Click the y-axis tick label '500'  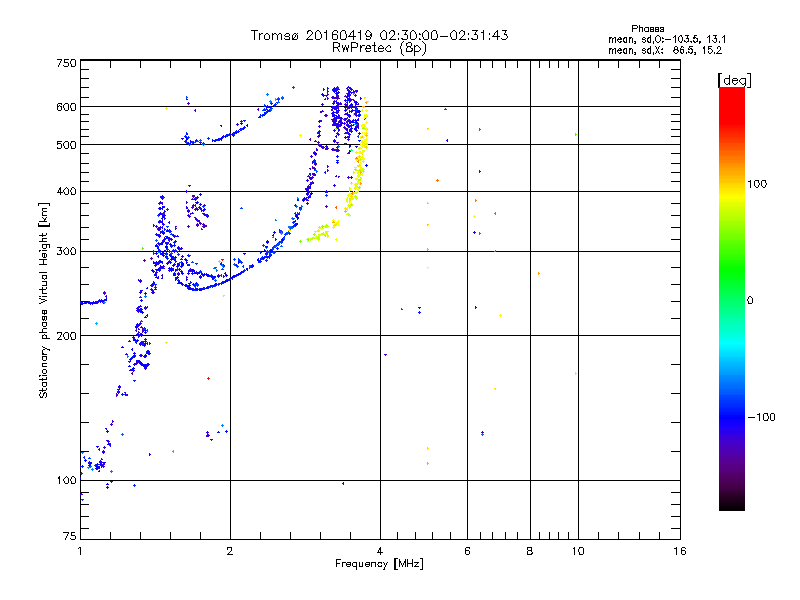66,145
